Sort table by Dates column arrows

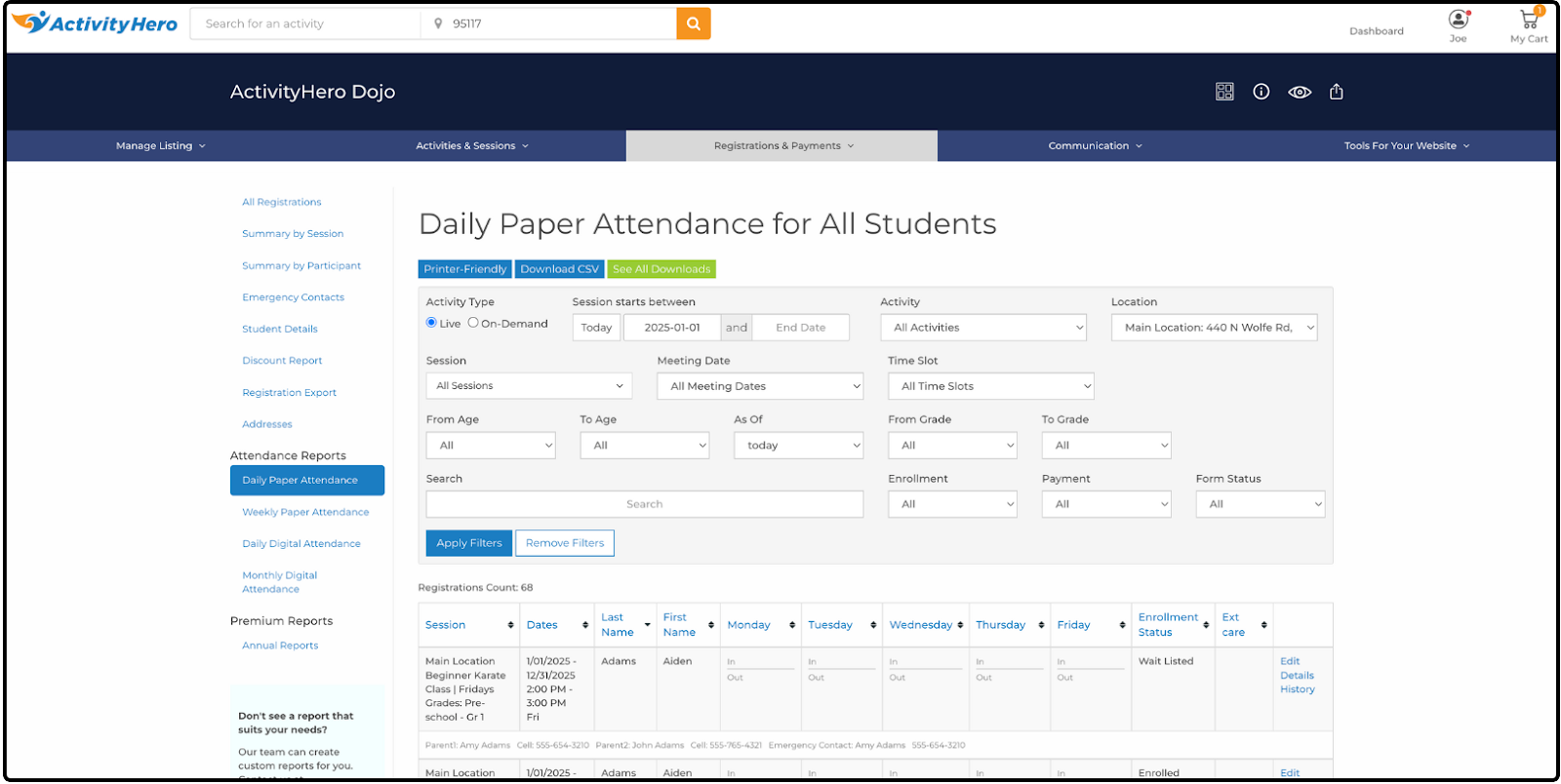coord(585,625)
